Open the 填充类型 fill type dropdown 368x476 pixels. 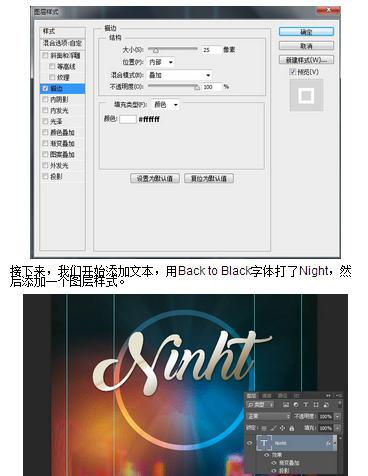tap(165, 105)
